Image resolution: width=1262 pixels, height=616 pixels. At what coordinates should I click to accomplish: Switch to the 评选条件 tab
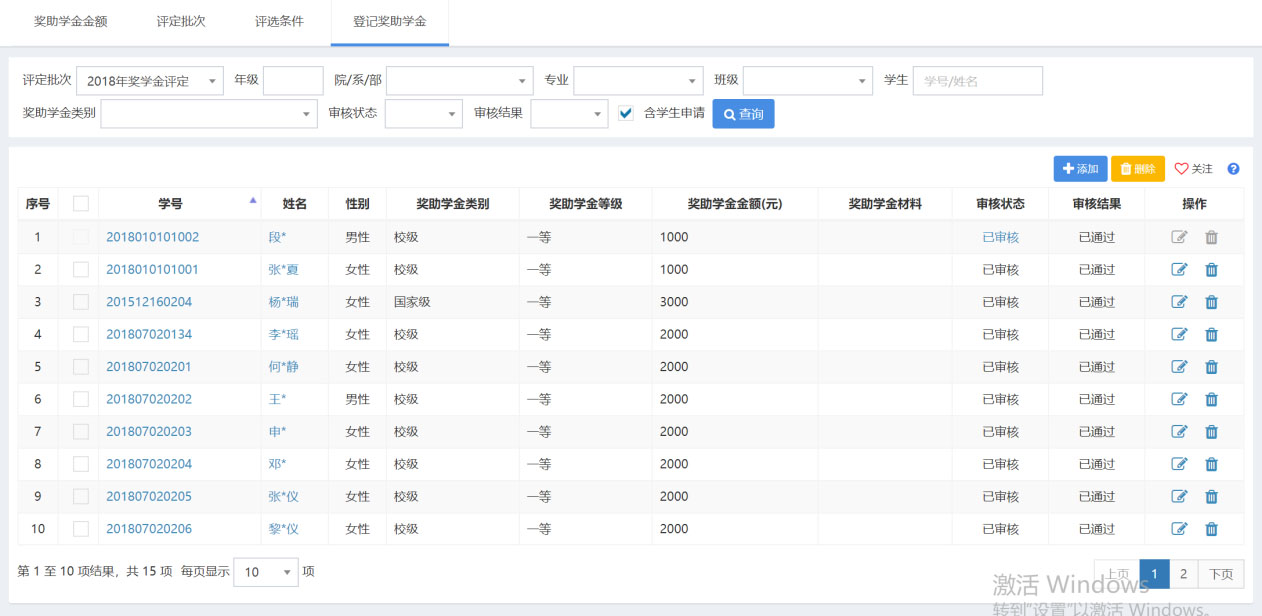pos(279,21)
